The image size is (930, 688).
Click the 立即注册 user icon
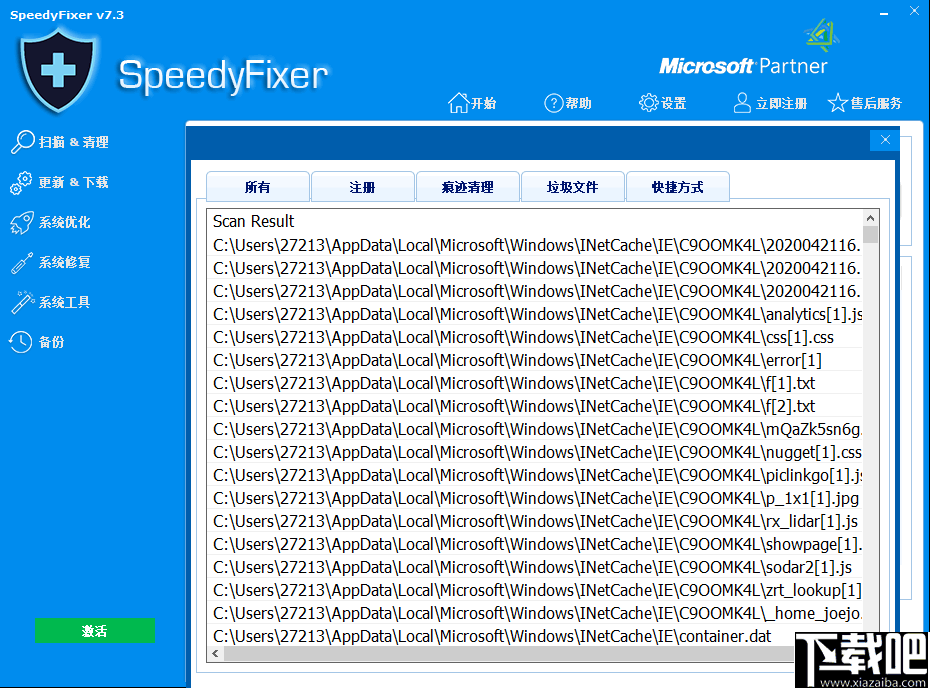pos(741,102)
